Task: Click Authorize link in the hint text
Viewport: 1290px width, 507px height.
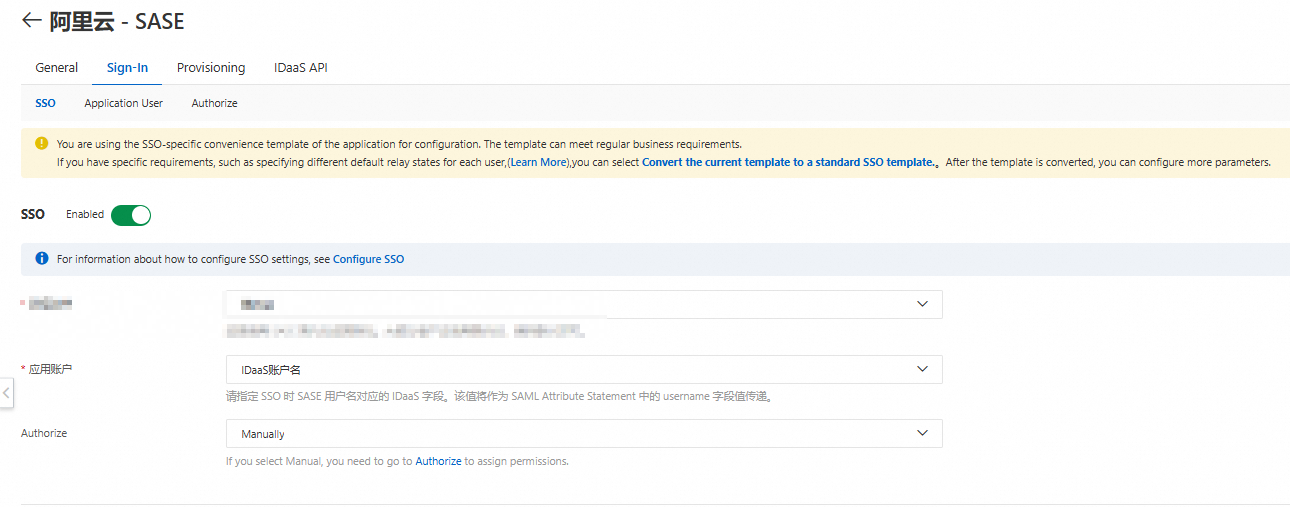Action: tap(438, 462)
